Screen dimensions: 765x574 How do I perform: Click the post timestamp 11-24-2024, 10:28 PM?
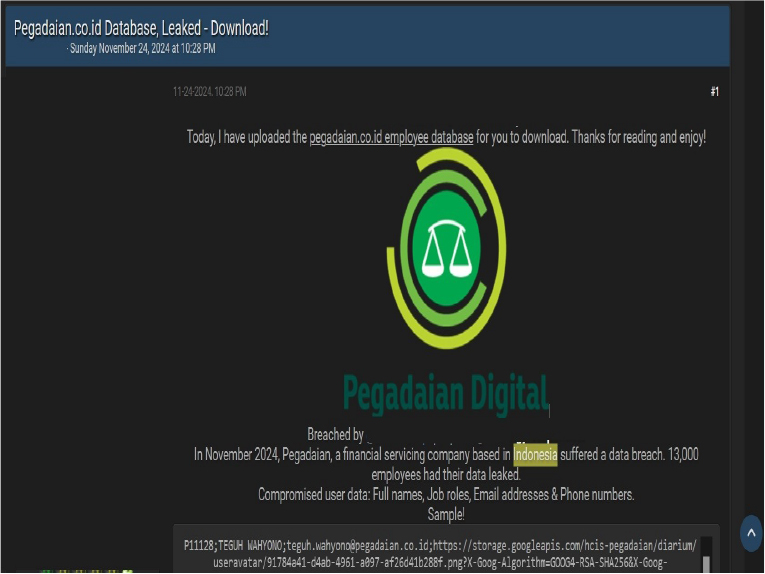click(210, 92)
